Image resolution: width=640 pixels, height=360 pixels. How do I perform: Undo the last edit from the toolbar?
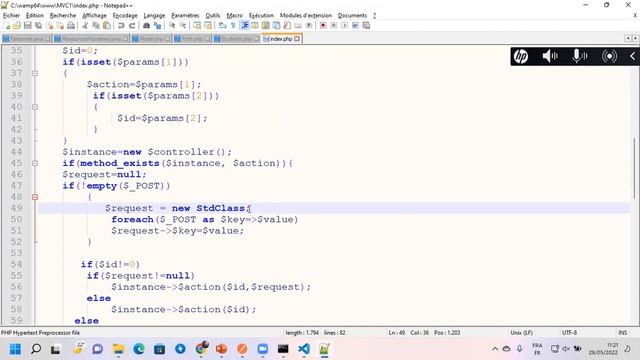[x=121, y=26]
